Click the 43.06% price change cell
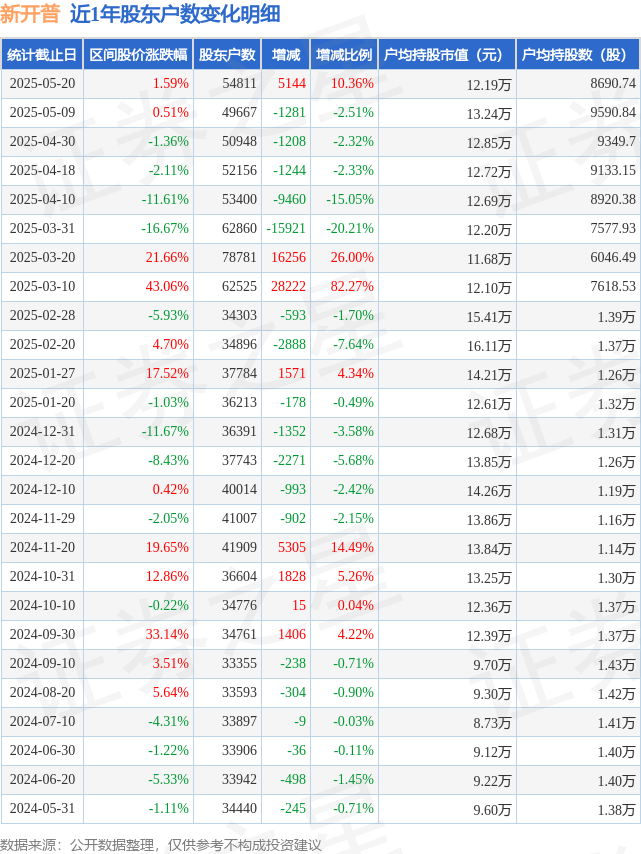This screenshot has height=854, width=641. click(x=167, y=286)
